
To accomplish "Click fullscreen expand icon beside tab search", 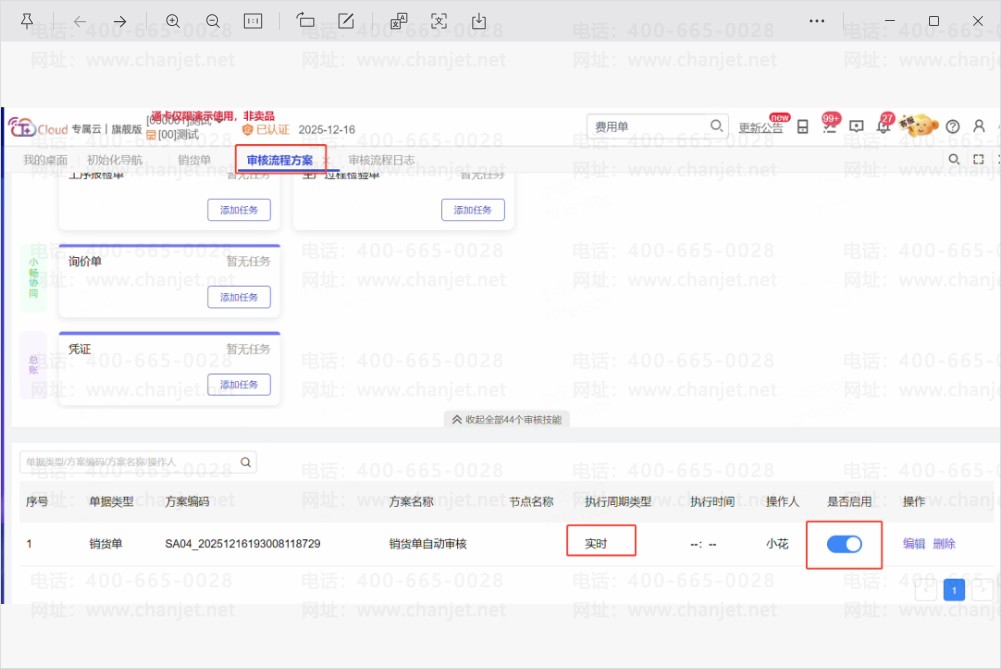I will (978, 159).
